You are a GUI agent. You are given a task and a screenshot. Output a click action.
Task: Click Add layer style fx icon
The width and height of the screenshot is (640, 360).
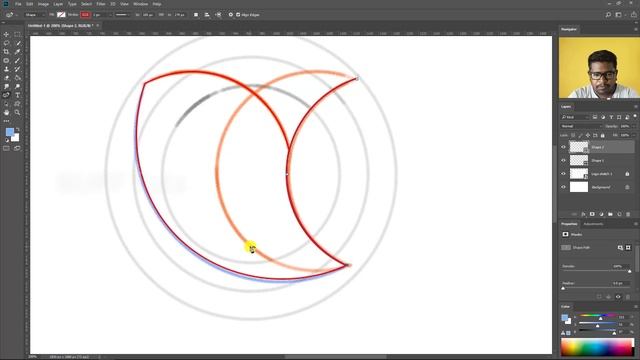583,214
